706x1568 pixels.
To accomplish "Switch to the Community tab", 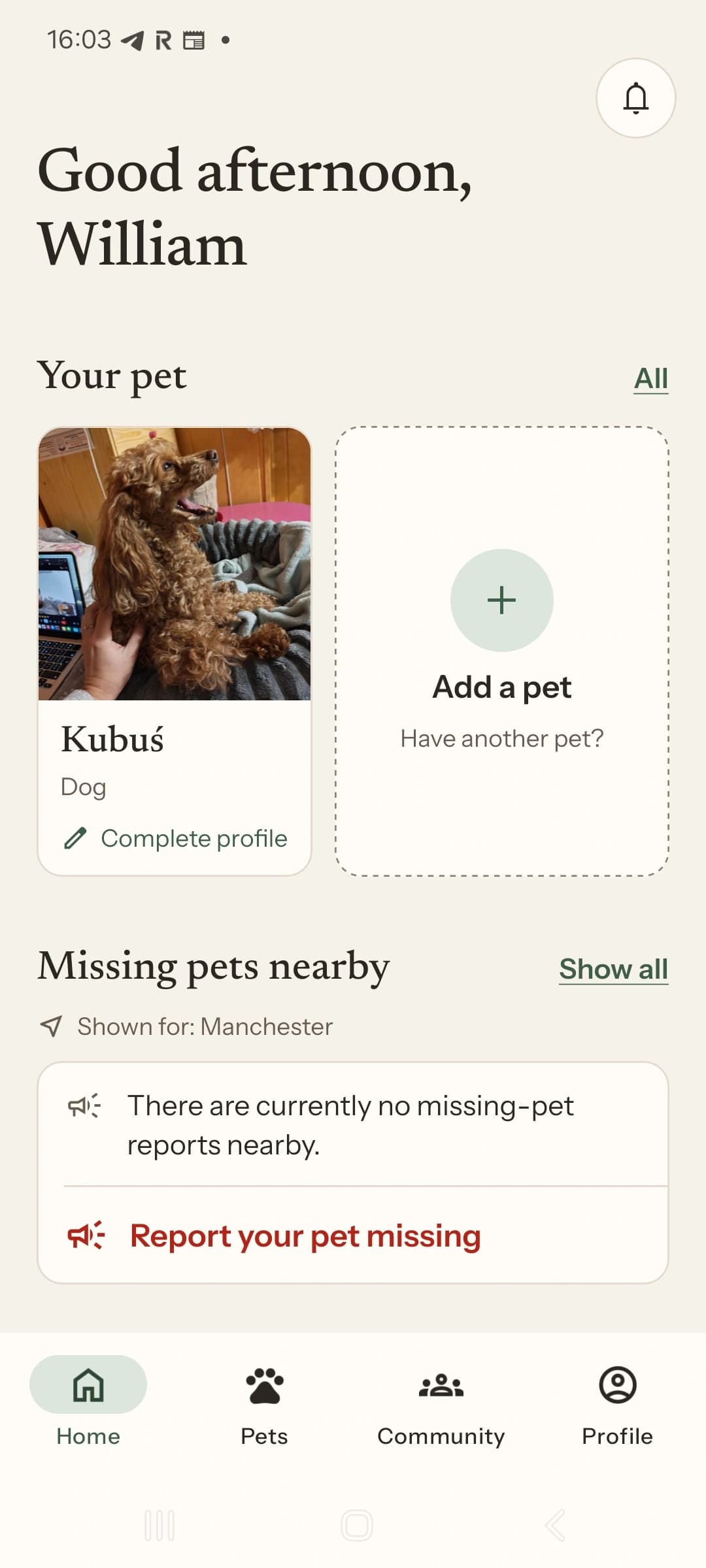I will [x=441, y=1401].
